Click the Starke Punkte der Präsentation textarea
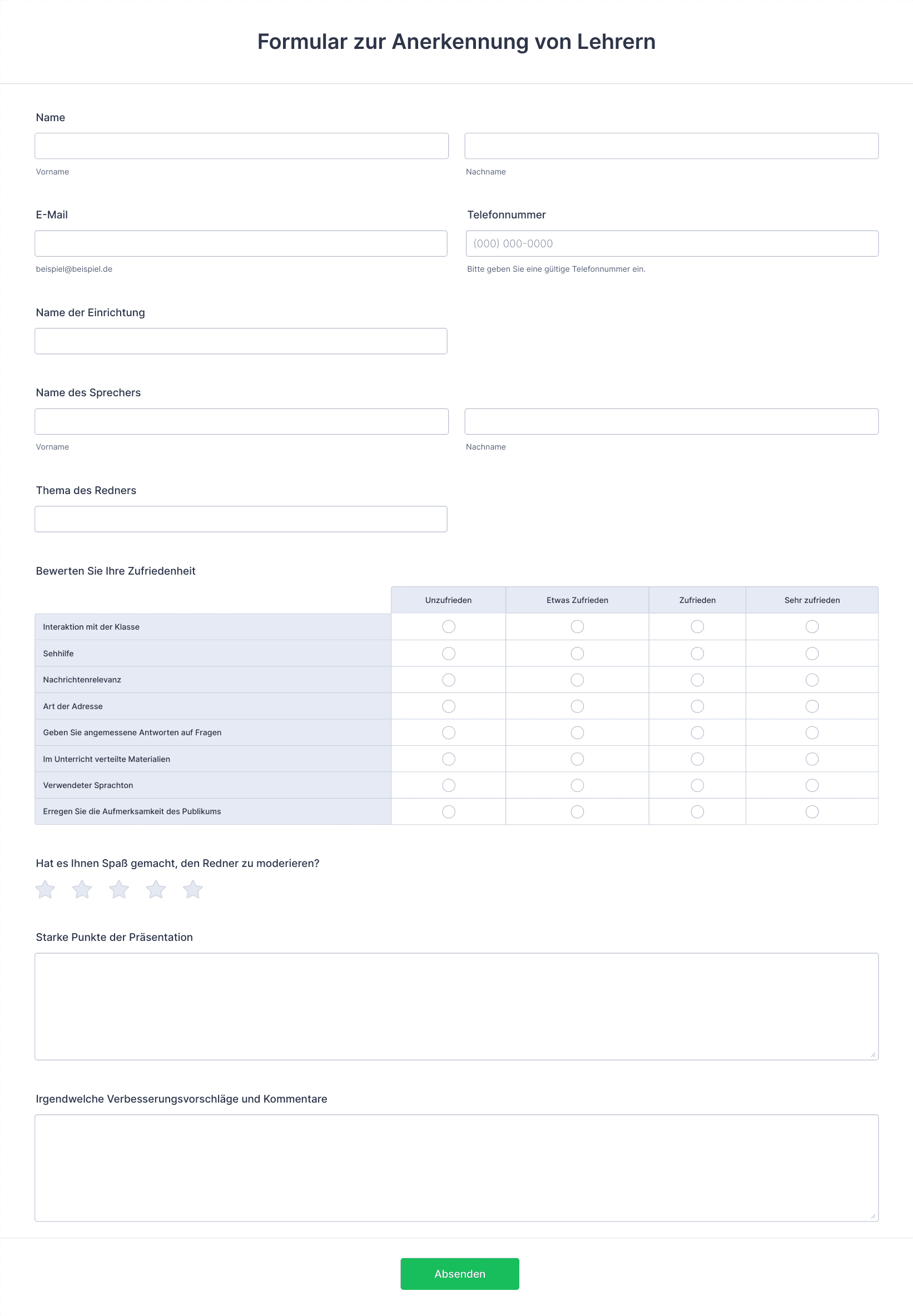 pos(456,1006)
